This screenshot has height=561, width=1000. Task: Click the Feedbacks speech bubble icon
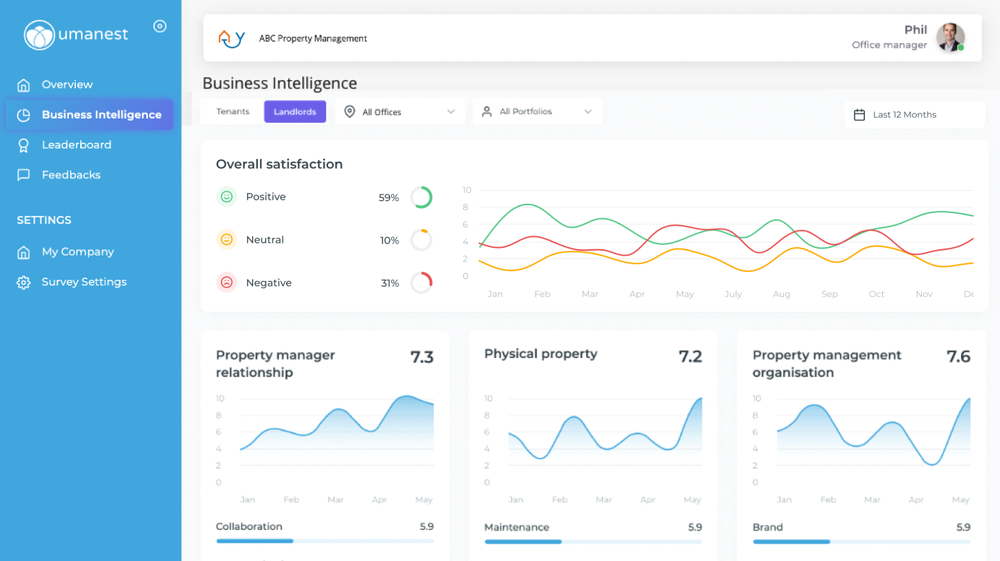pos(24,175)
